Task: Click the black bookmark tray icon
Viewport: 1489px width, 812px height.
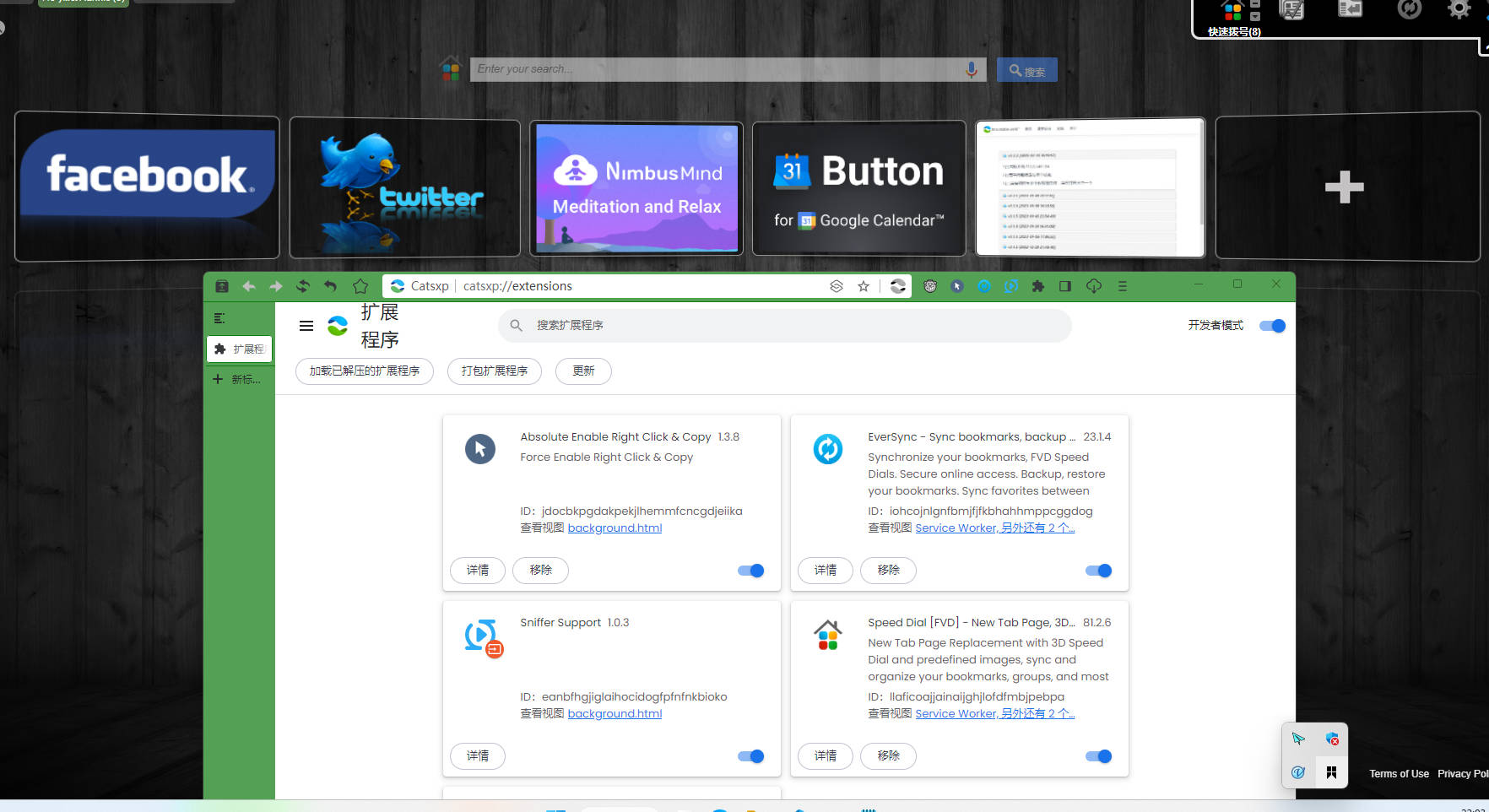Action: coord(1331,772)
